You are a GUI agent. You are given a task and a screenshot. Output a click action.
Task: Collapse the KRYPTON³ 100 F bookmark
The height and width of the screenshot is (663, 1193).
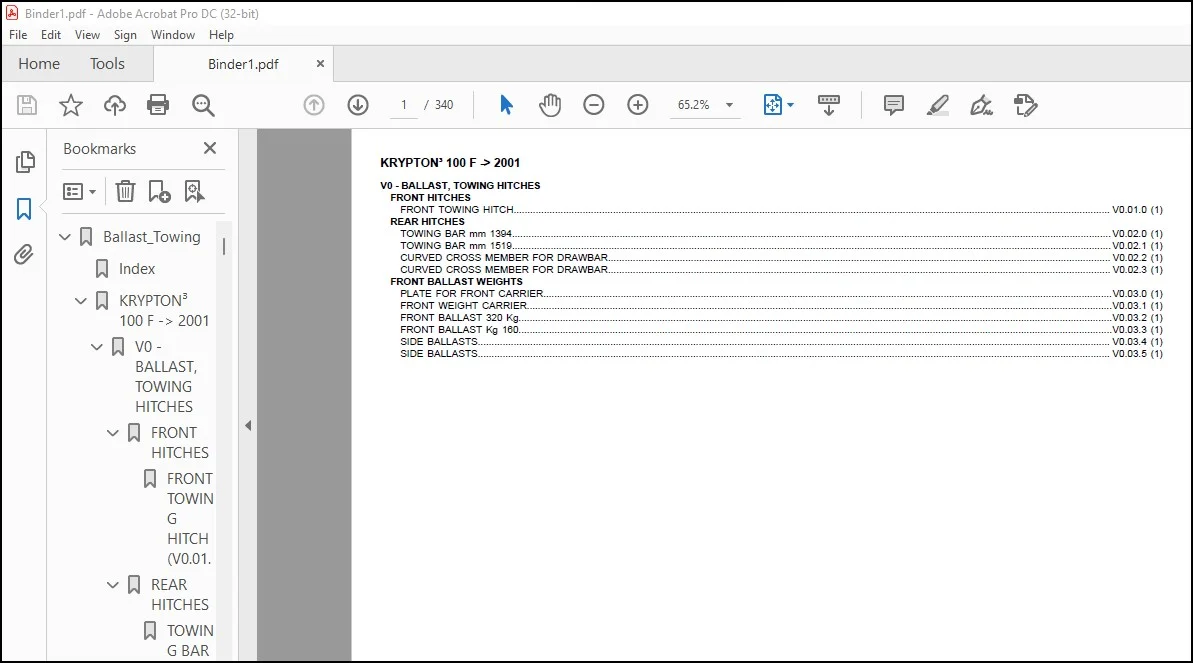(x=81, y=301)
